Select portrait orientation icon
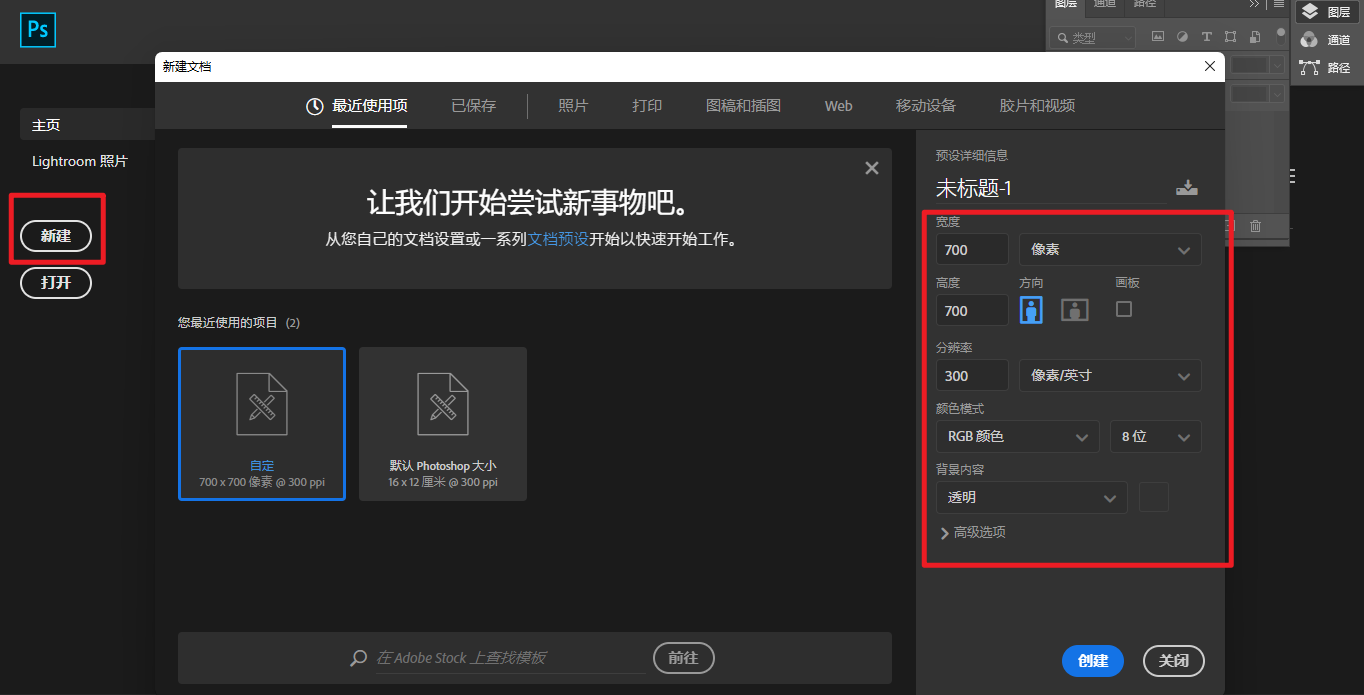Screen dimensions: 1364x695 [1031, 310]
